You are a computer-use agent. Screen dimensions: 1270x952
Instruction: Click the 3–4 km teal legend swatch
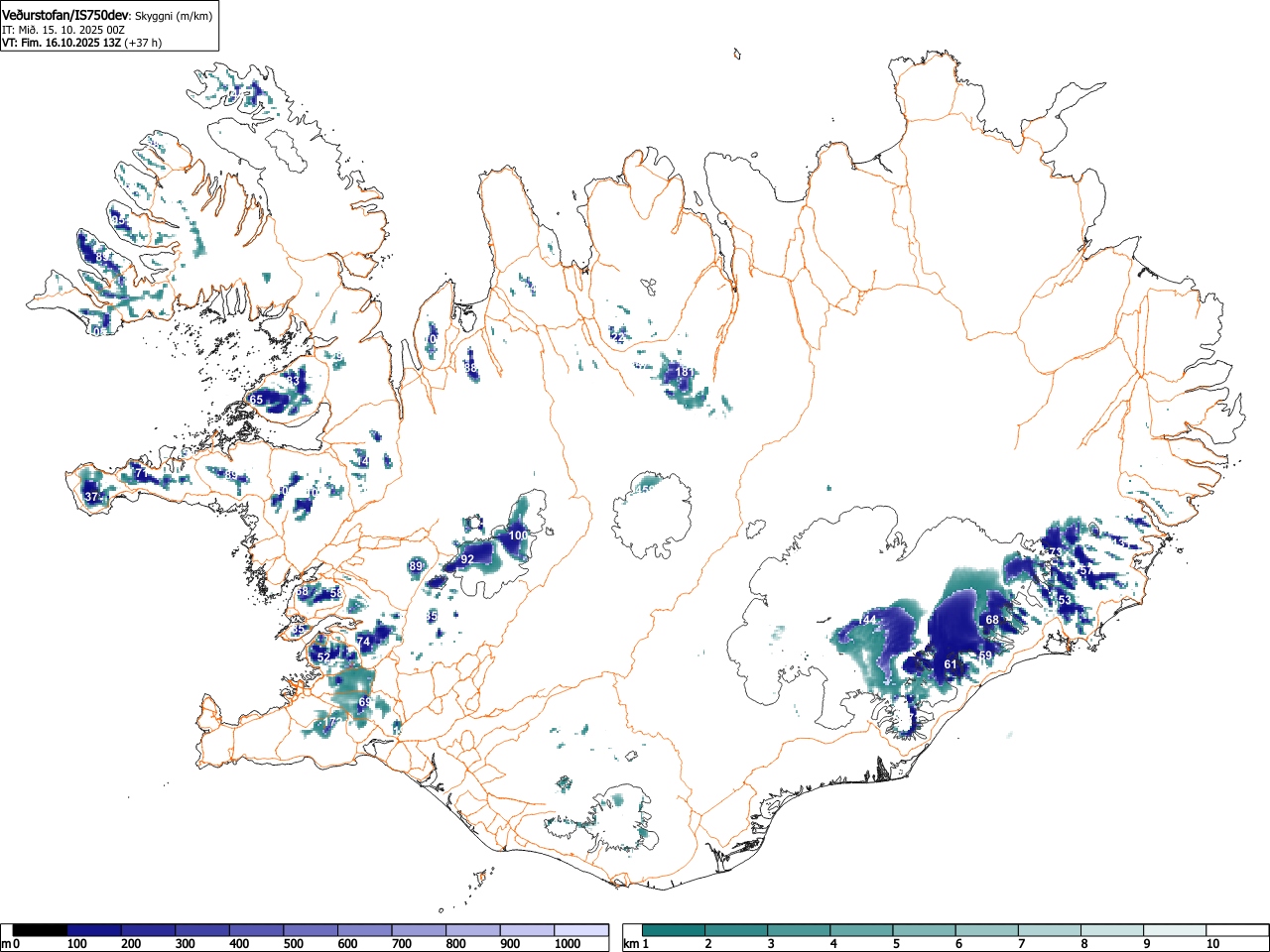point(800,930)
